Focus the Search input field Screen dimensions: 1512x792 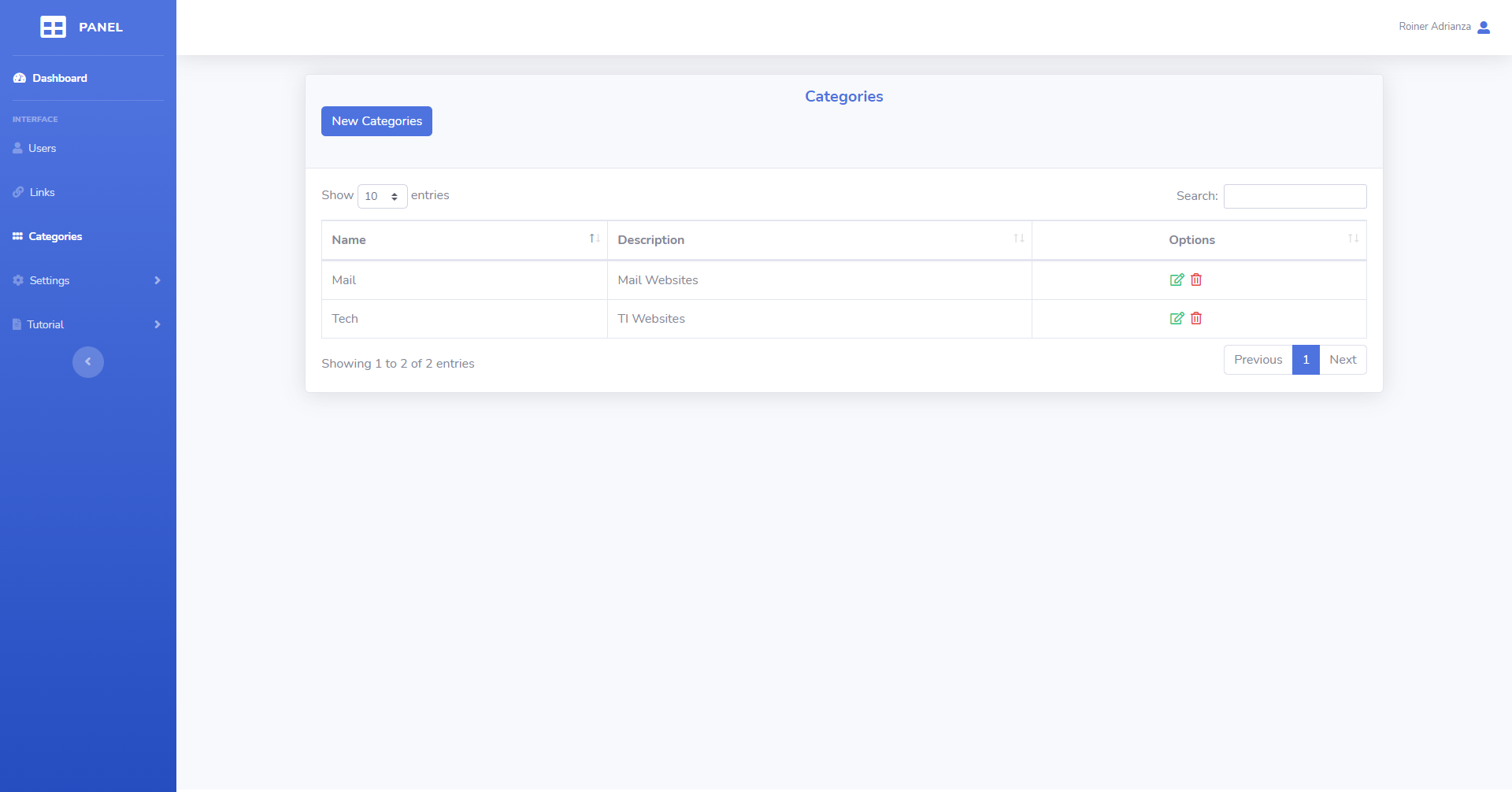point(1295,196)
